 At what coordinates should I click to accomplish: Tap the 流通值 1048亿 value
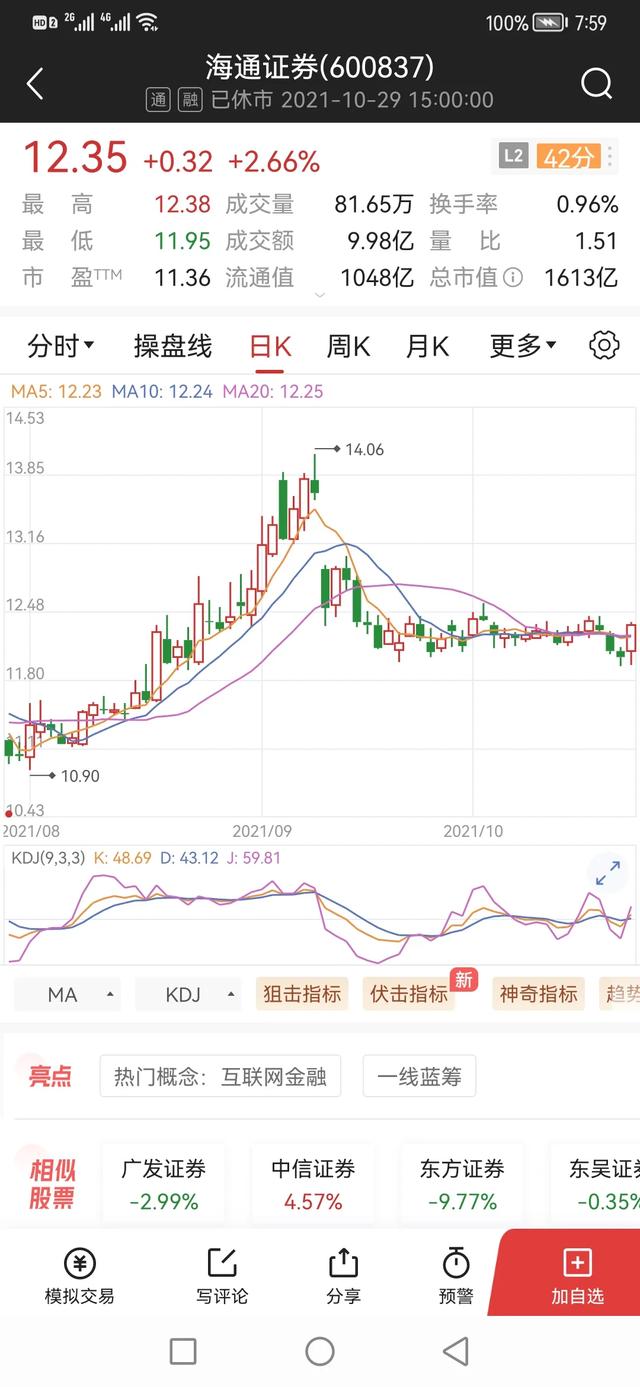[x=378, y=278]
